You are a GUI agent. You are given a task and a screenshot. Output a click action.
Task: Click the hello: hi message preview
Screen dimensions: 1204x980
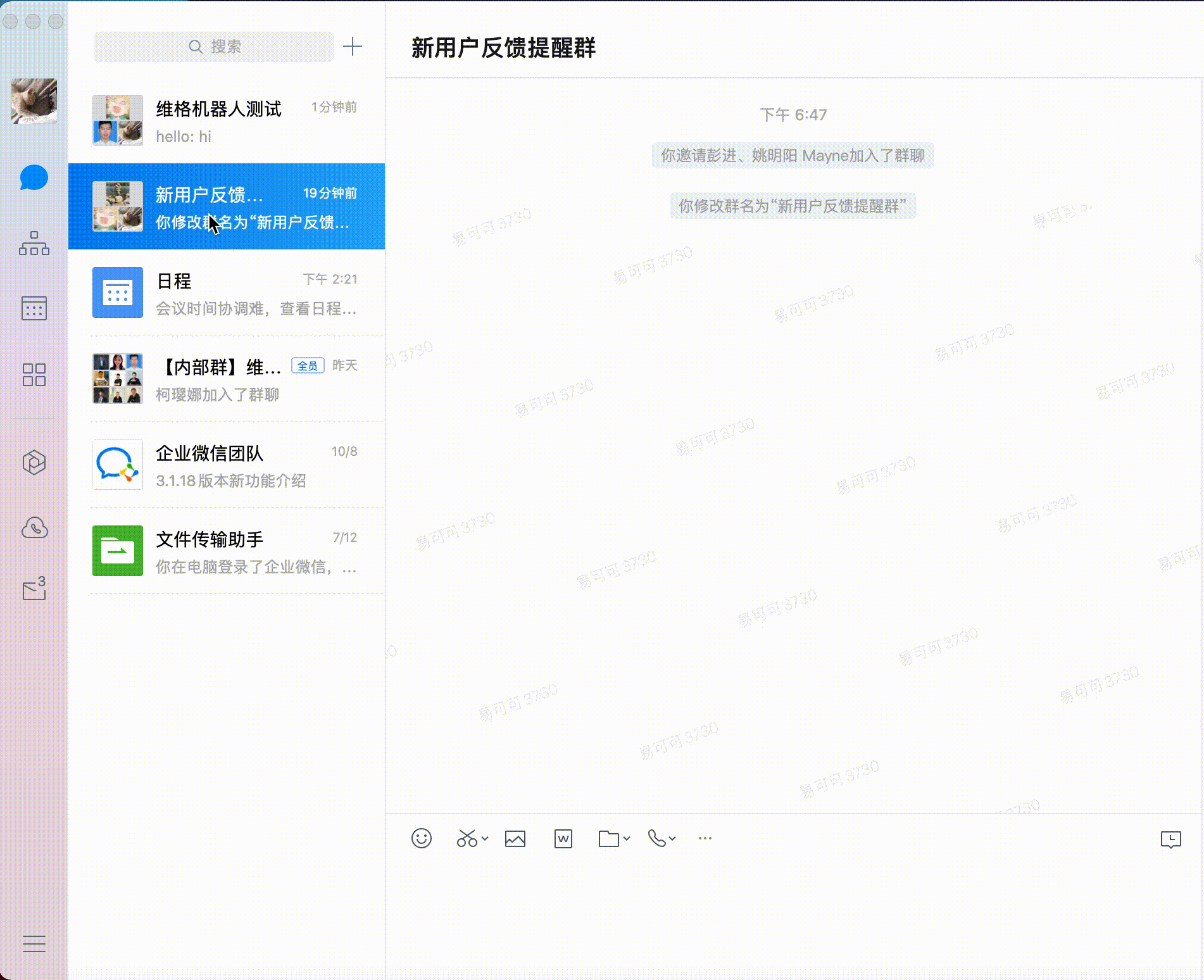(x=184, y=136)
